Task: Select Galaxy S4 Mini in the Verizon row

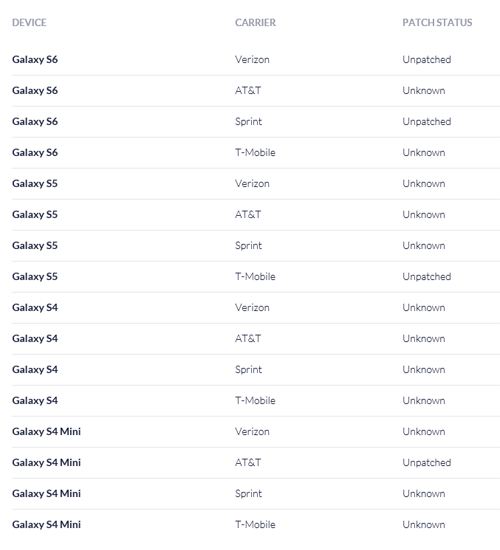Action: coord(46,431)
